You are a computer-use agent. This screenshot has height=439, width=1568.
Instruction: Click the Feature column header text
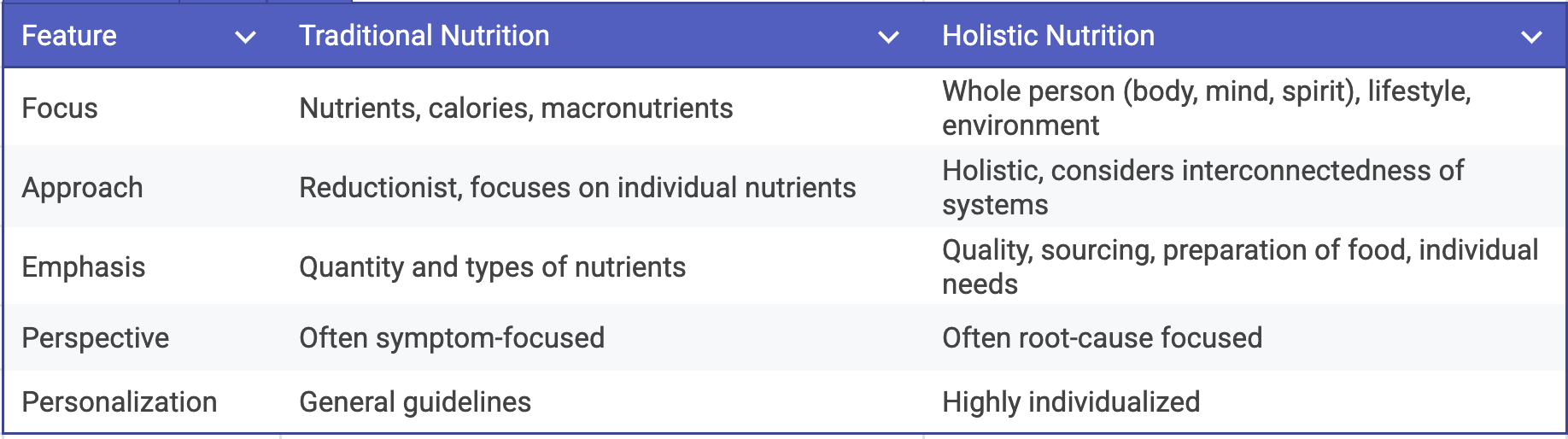point(69,36)
